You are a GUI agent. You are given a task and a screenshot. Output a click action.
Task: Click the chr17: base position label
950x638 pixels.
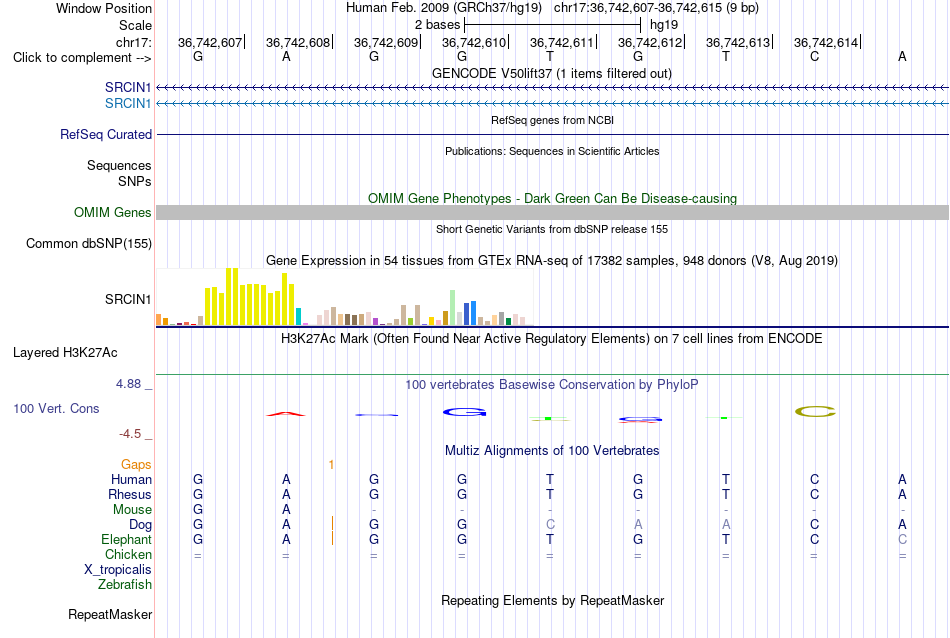point(134,42)
